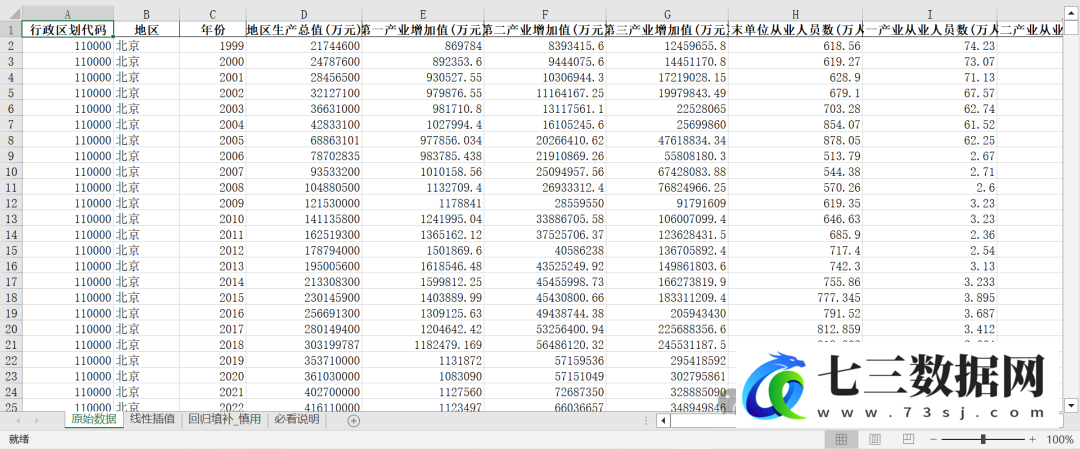The image size is (1080, 449).
Task: Select cell containing 1182479.169
Action: (x=423, y=345)
